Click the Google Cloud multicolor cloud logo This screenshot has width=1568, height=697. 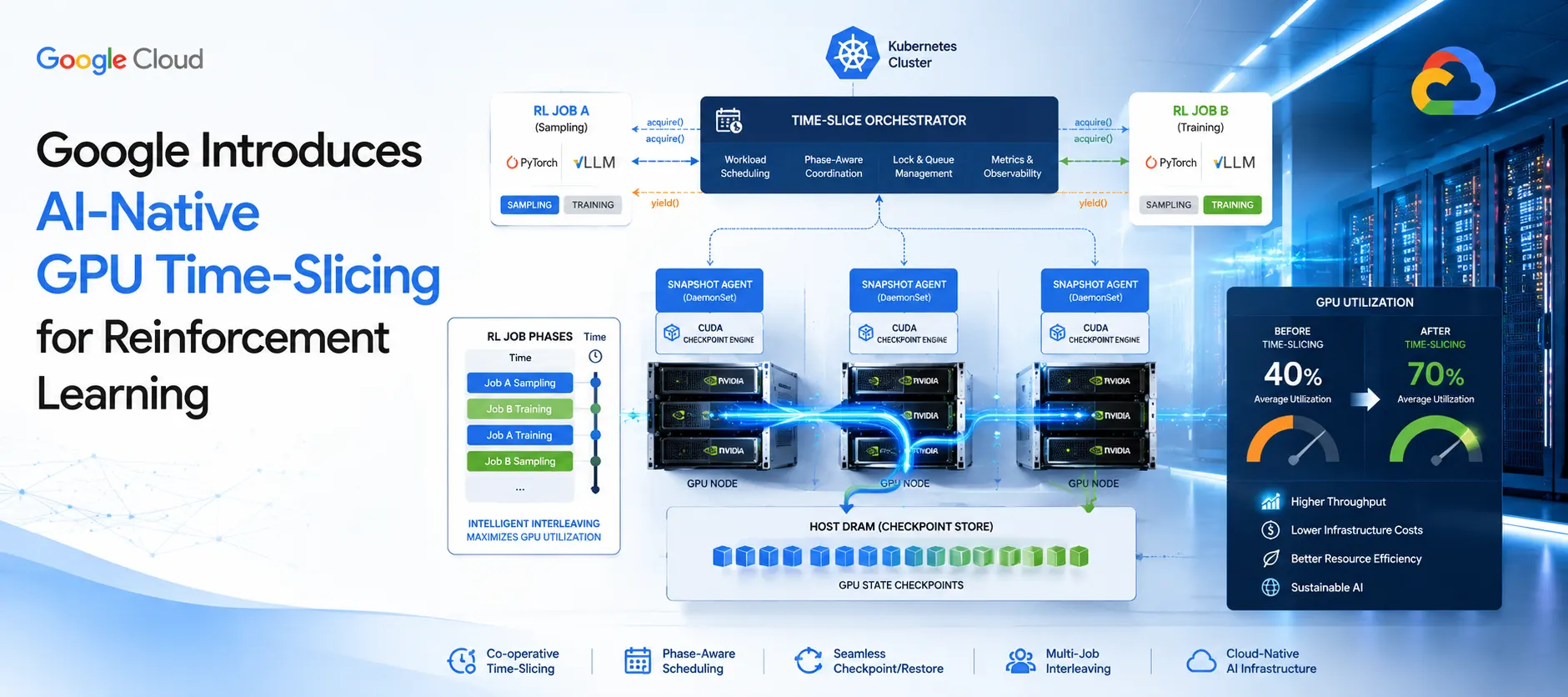pyautogui.click(x=1453, y=82)
